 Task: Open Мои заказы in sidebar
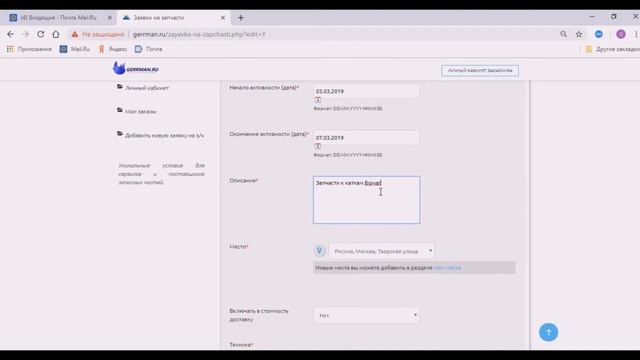tap(140, 111)
